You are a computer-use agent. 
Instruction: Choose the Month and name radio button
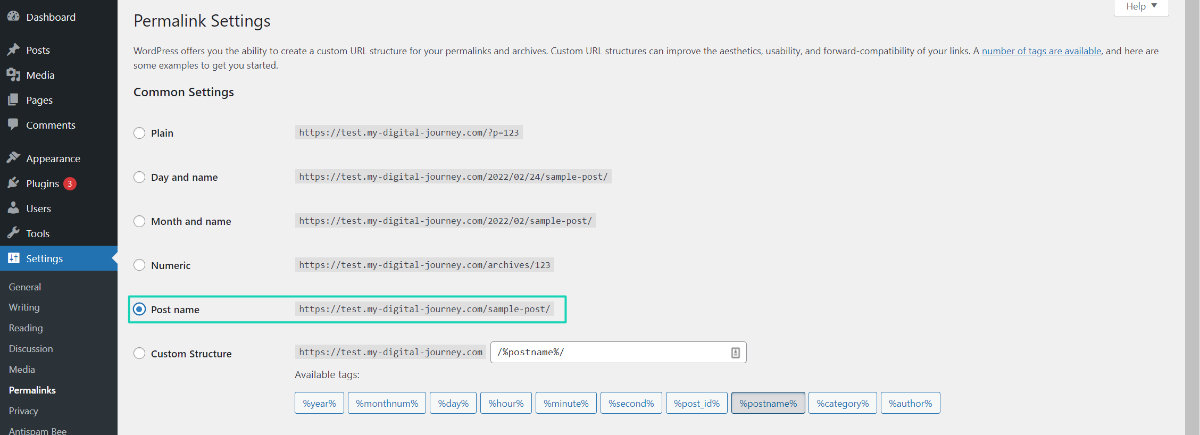coord(140,221)
